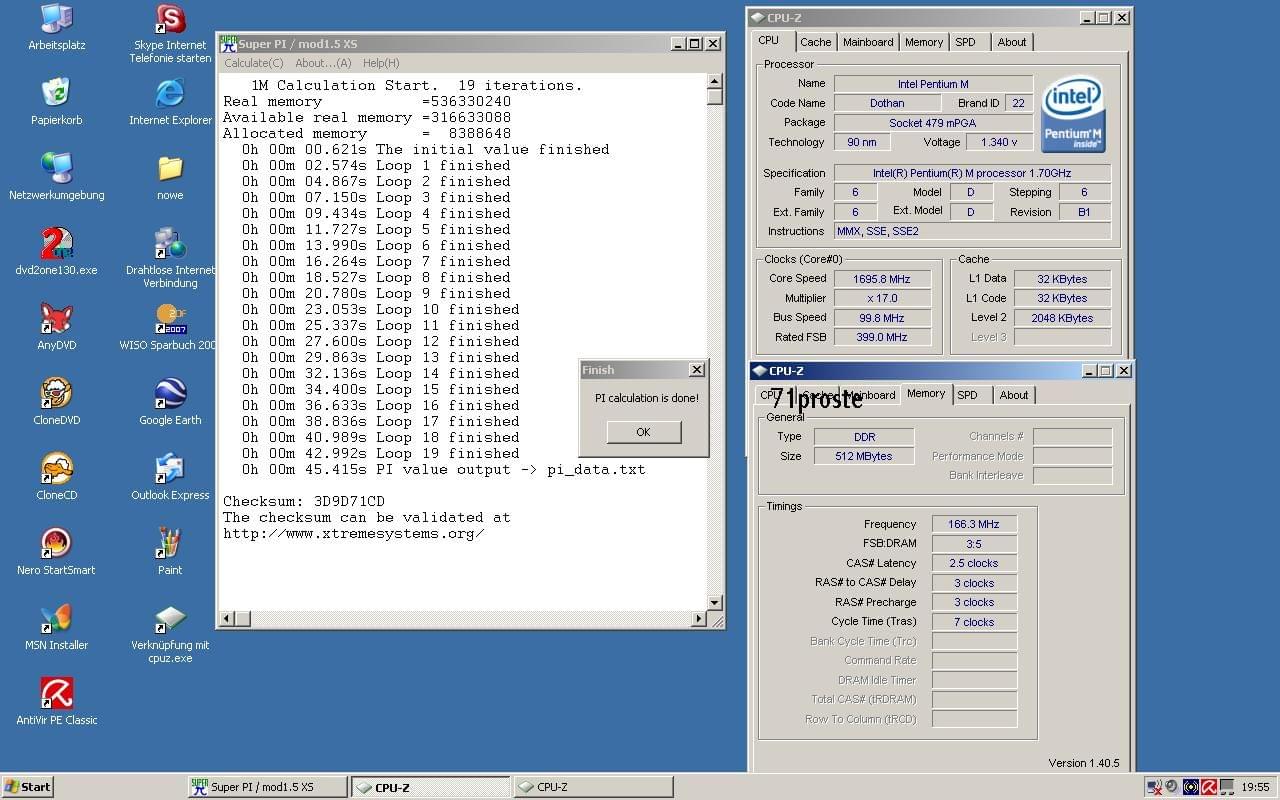The image size is (1280, 800).
Task: Activate the second CPU-Z taskbar button
Action: pos(593,787)
